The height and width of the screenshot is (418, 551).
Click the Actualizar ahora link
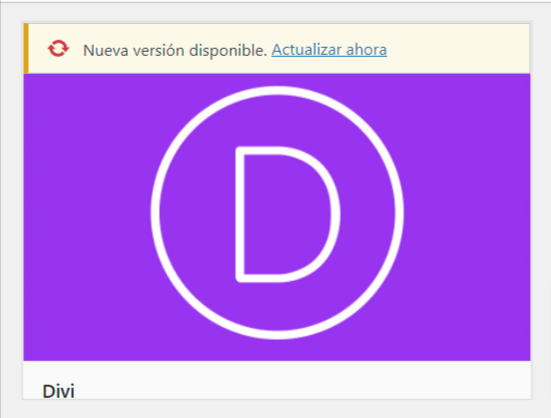pos(329,50)
